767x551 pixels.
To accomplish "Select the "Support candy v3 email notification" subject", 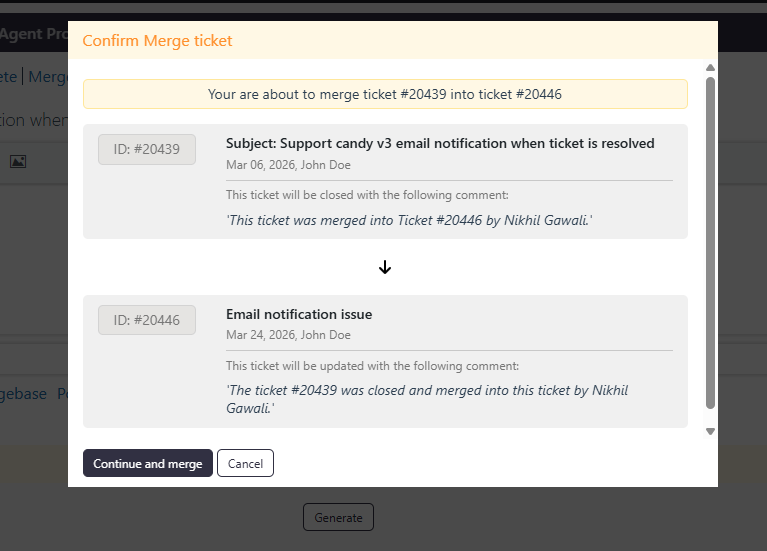I will tap(440, 143).
